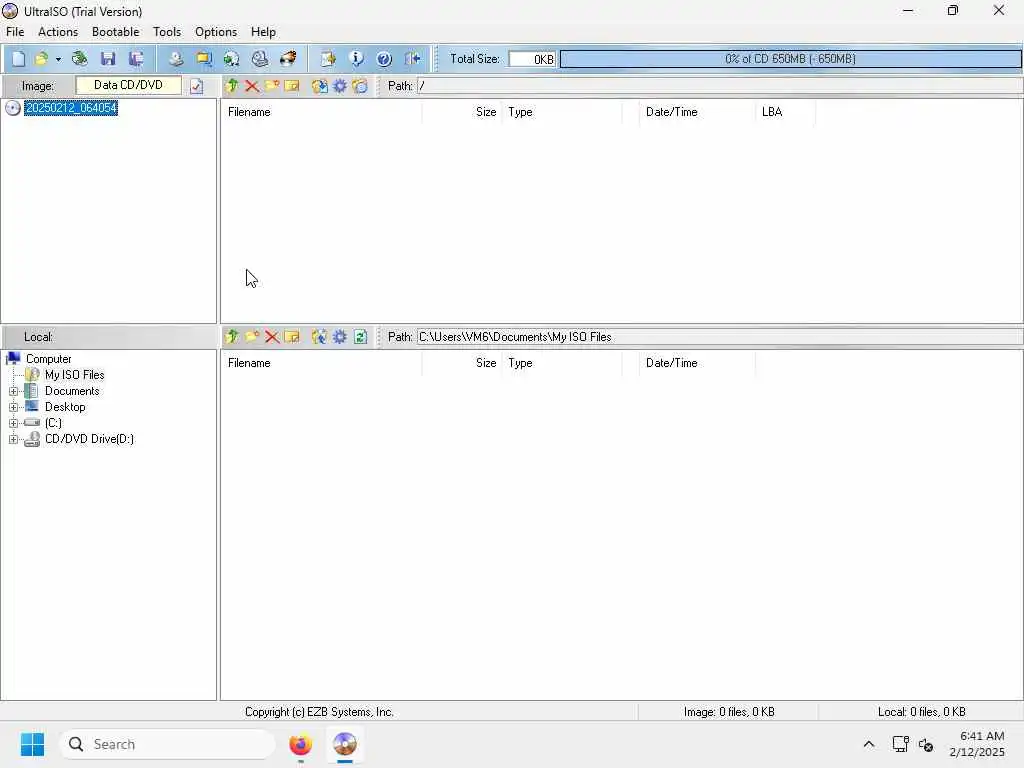Open the Windows Start menu
Viewport: 1024px width, 768px height.
pos(32,744)
